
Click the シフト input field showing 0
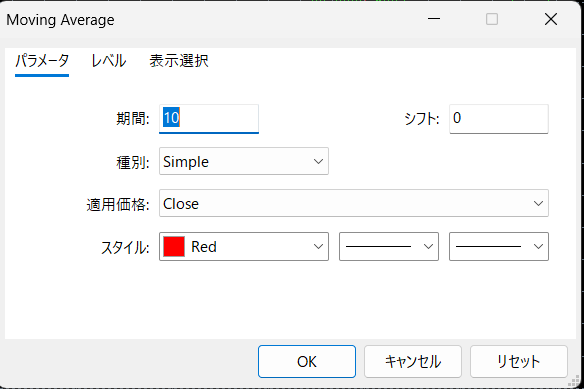click(x=499, y=118)
